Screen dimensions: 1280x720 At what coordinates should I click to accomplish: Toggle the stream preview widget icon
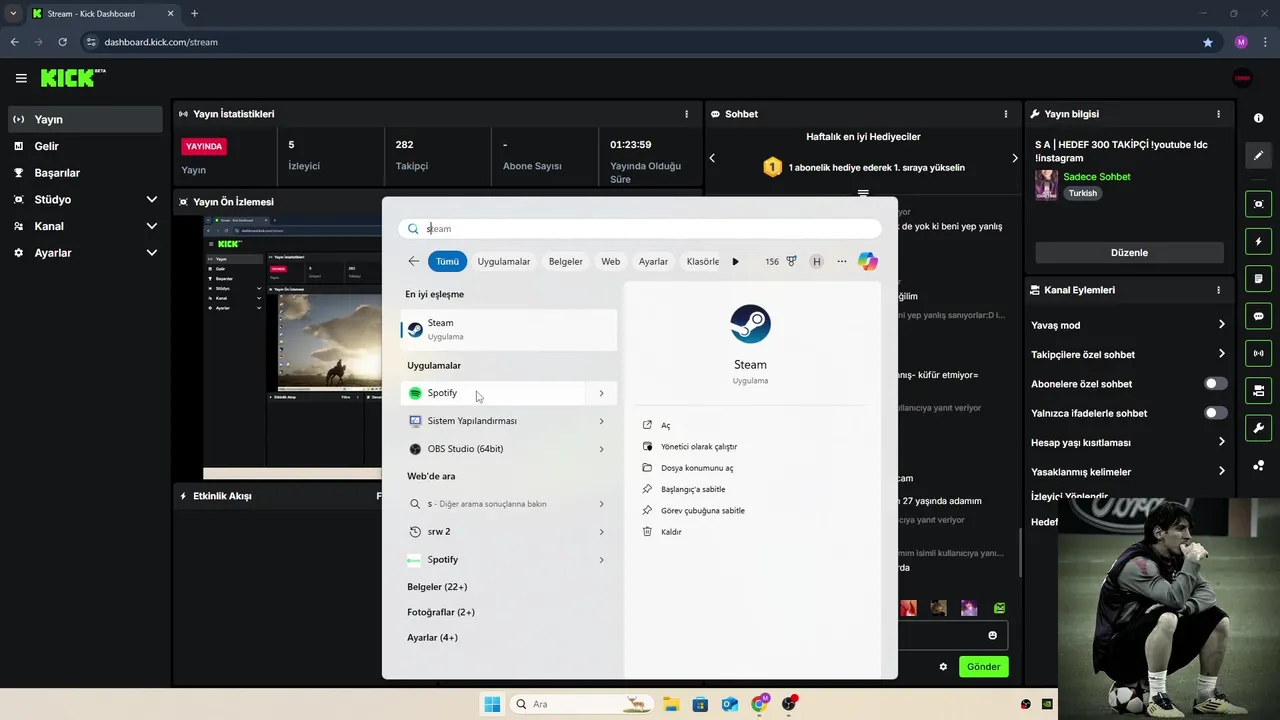(x=1258, y=204)
